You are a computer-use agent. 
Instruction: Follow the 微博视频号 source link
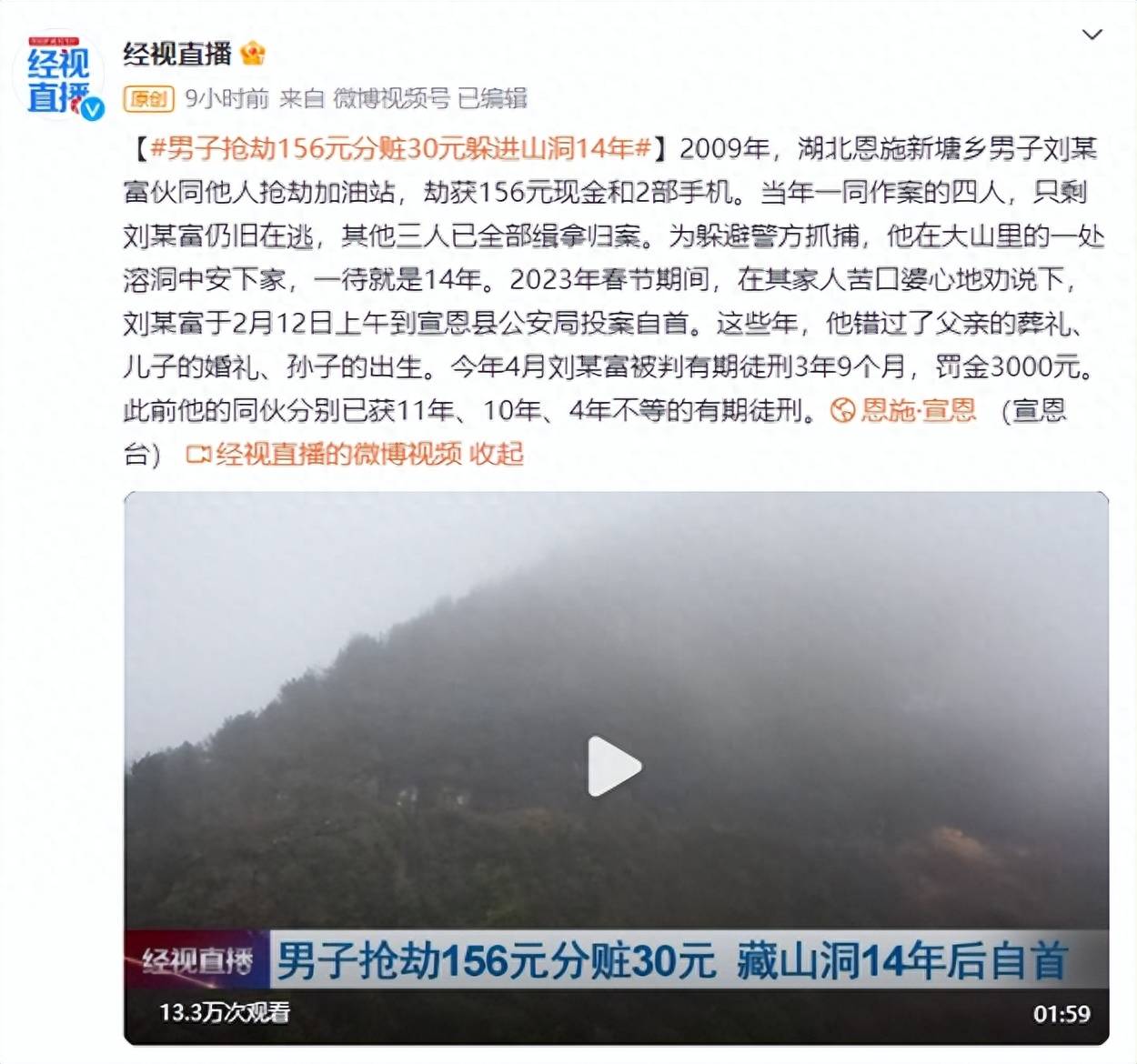[x=391, y=98]
